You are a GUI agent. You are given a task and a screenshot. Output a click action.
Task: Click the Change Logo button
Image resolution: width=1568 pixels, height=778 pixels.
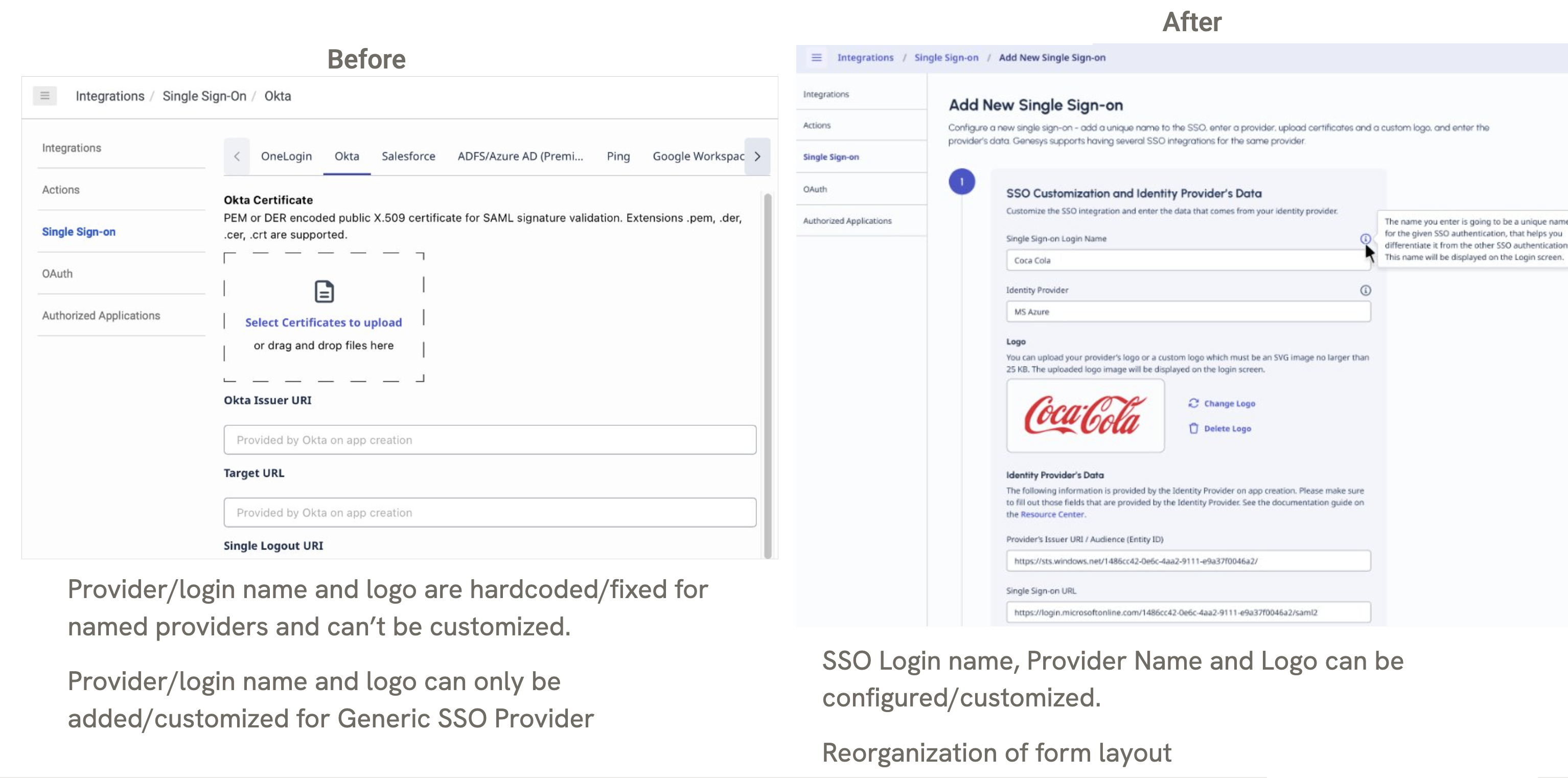click(x=1221, y=403)
